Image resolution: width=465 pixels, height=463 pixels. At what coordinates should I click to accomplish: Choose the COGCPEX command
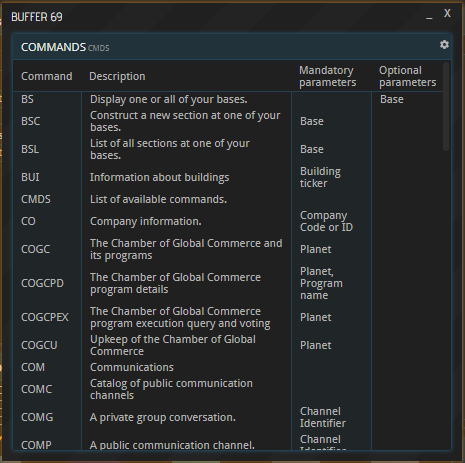click(x=45, y=317)
